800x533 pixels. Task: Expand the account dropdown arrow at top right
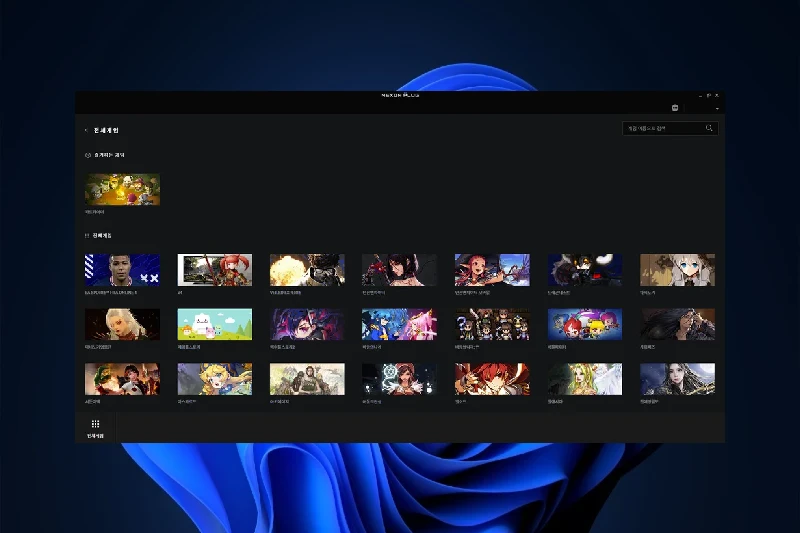point(717,108)
